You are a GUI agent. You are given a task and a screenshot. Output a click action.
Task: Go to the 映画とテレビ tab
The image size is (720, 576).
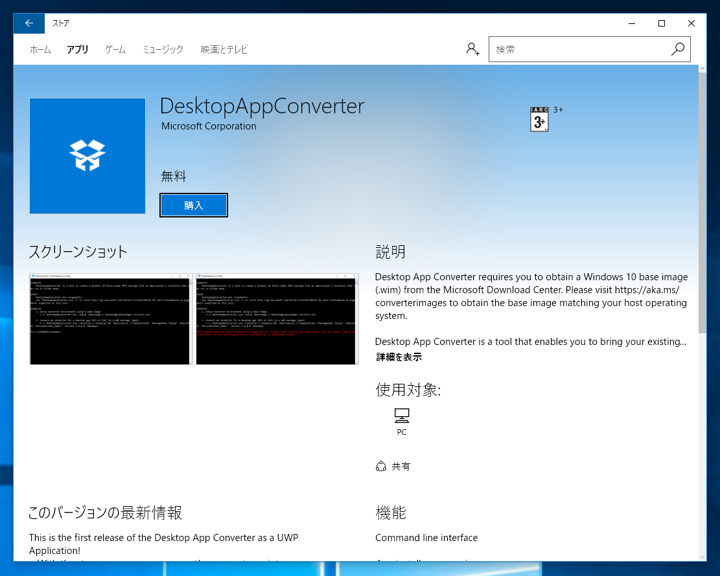pyautogui.click(x=224, y=50)
